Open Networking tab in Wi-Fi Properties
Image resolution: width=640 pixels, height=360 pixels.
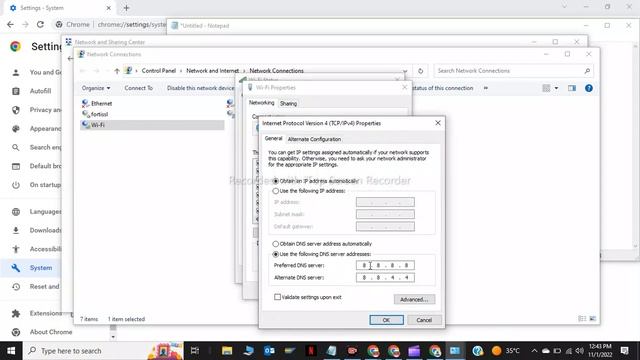tap(262, 103)
